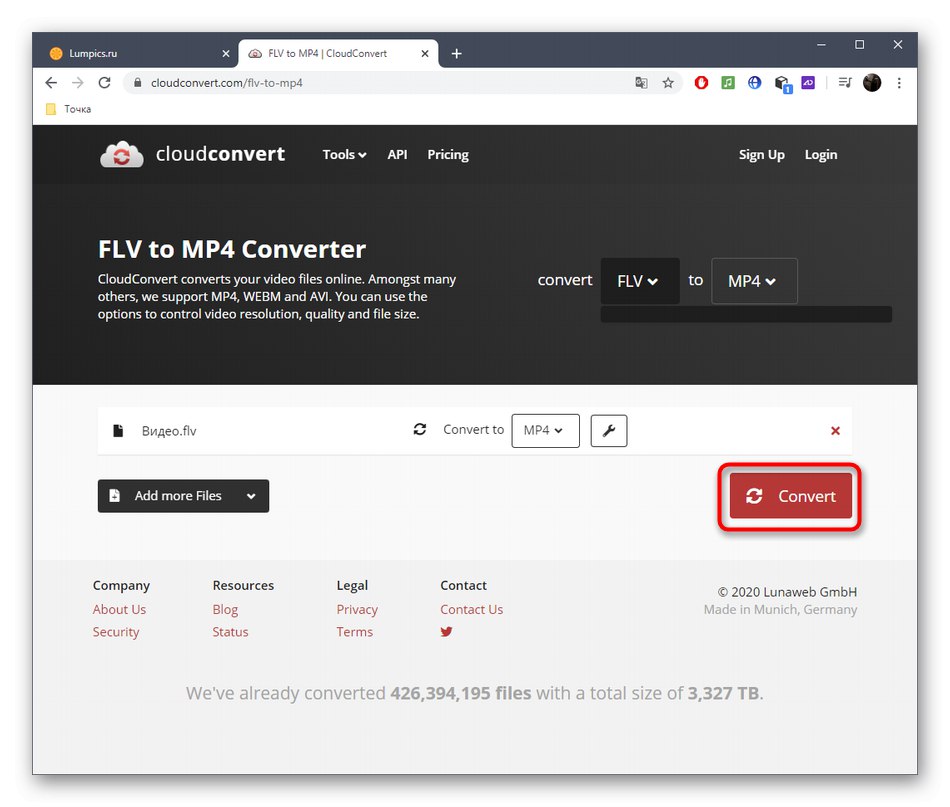Open the Chrome three-dot menu
950x807 pixels.
click(899, 82)
